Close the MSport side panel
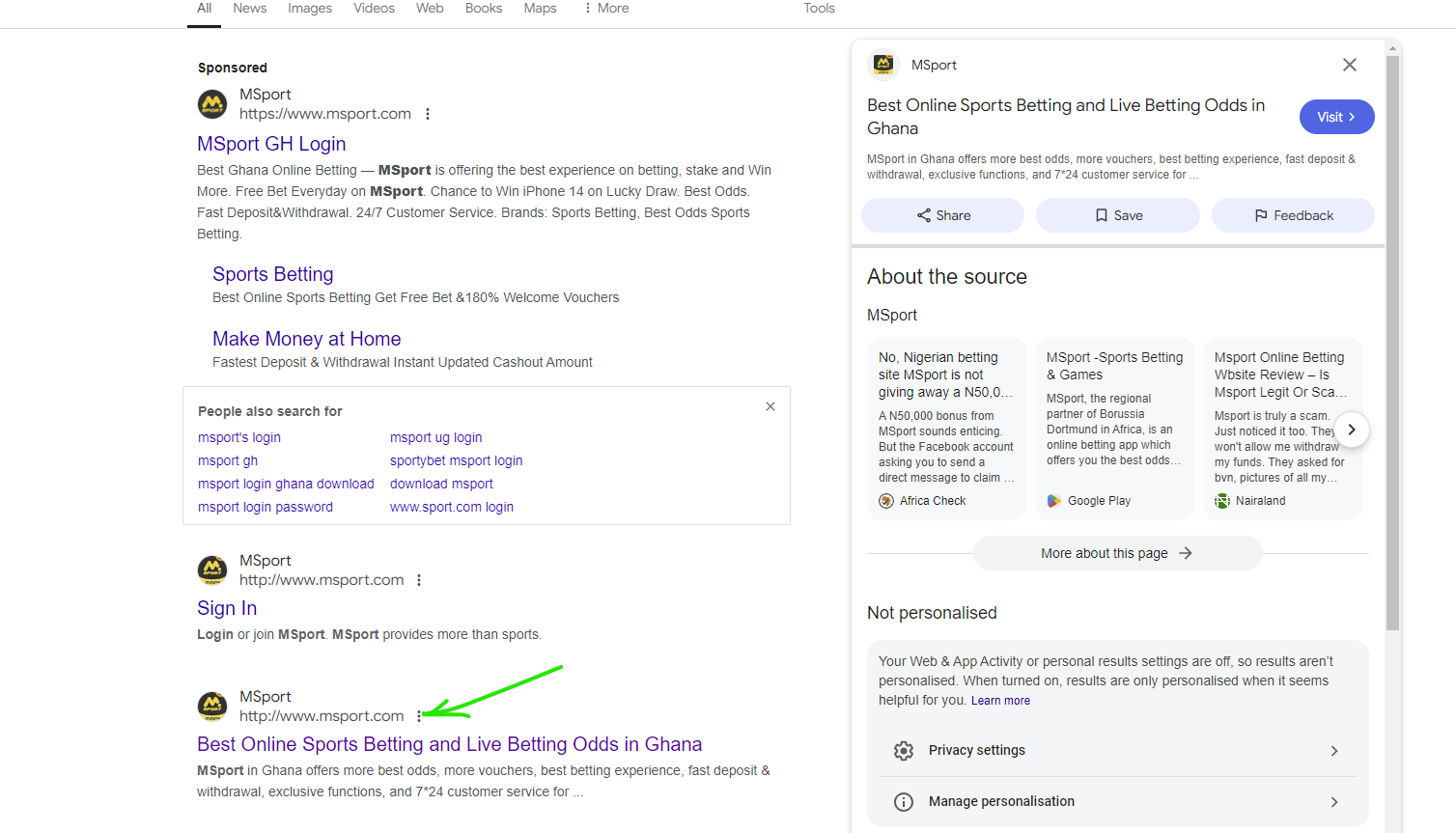This screenshot has height=833, width=1456. coord(1349,65)
